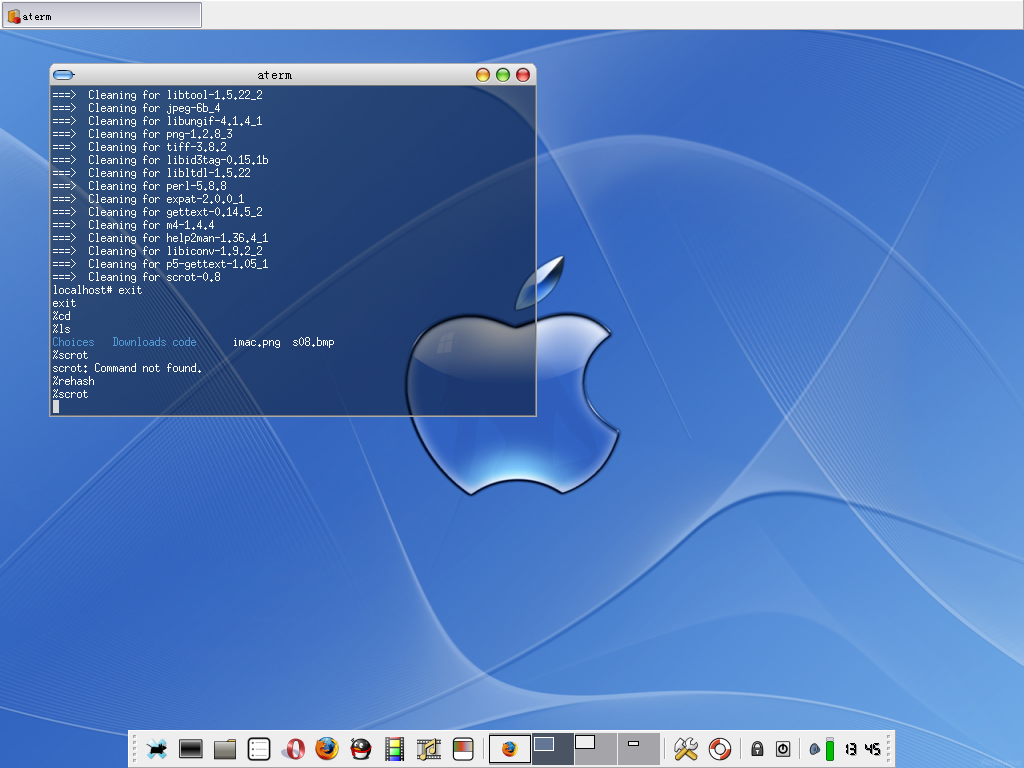
Task: Open the Xfce mouse menu icon in the panel
Action: click(157, 748)
